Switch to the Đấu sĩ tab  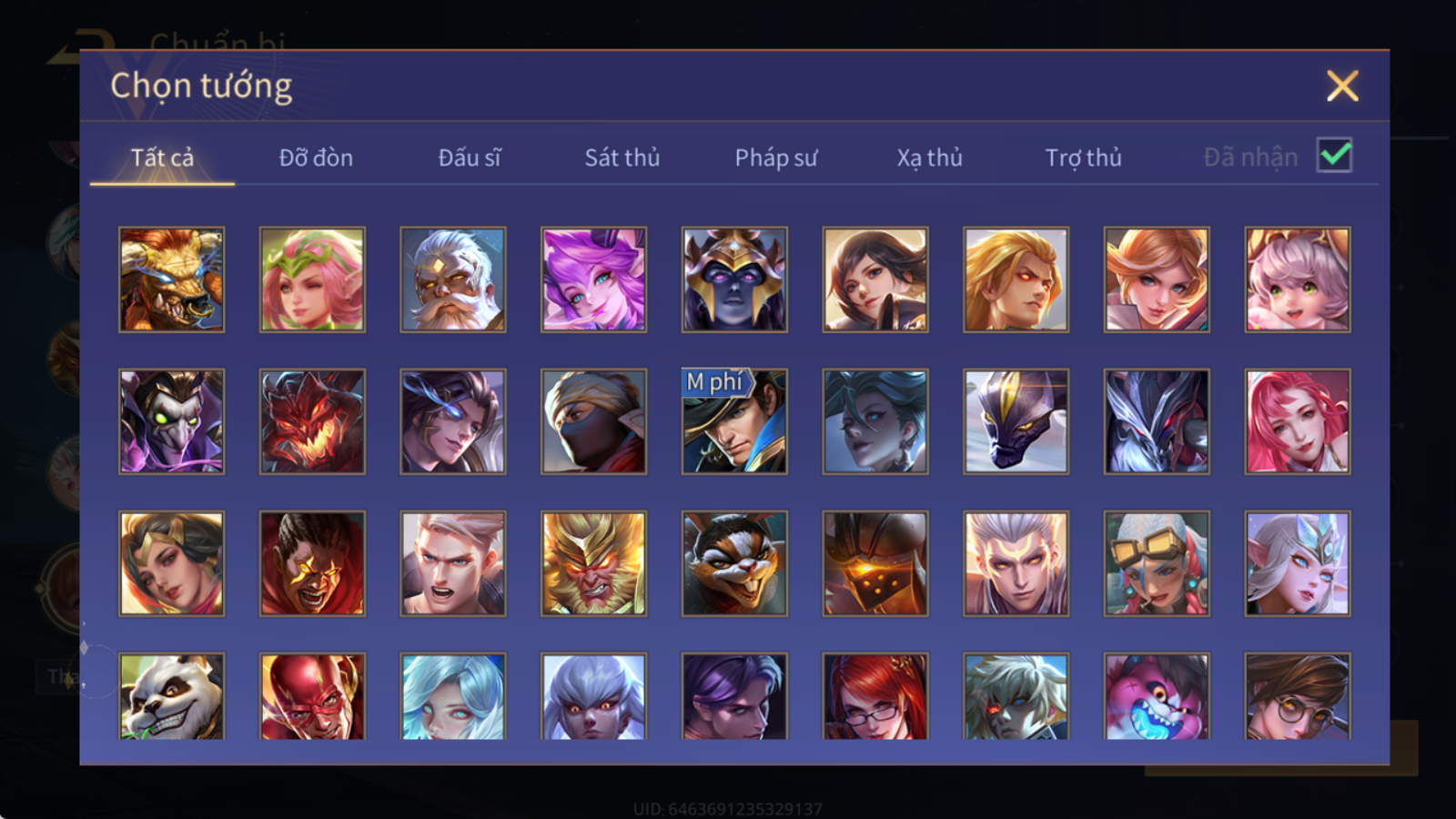470,157
